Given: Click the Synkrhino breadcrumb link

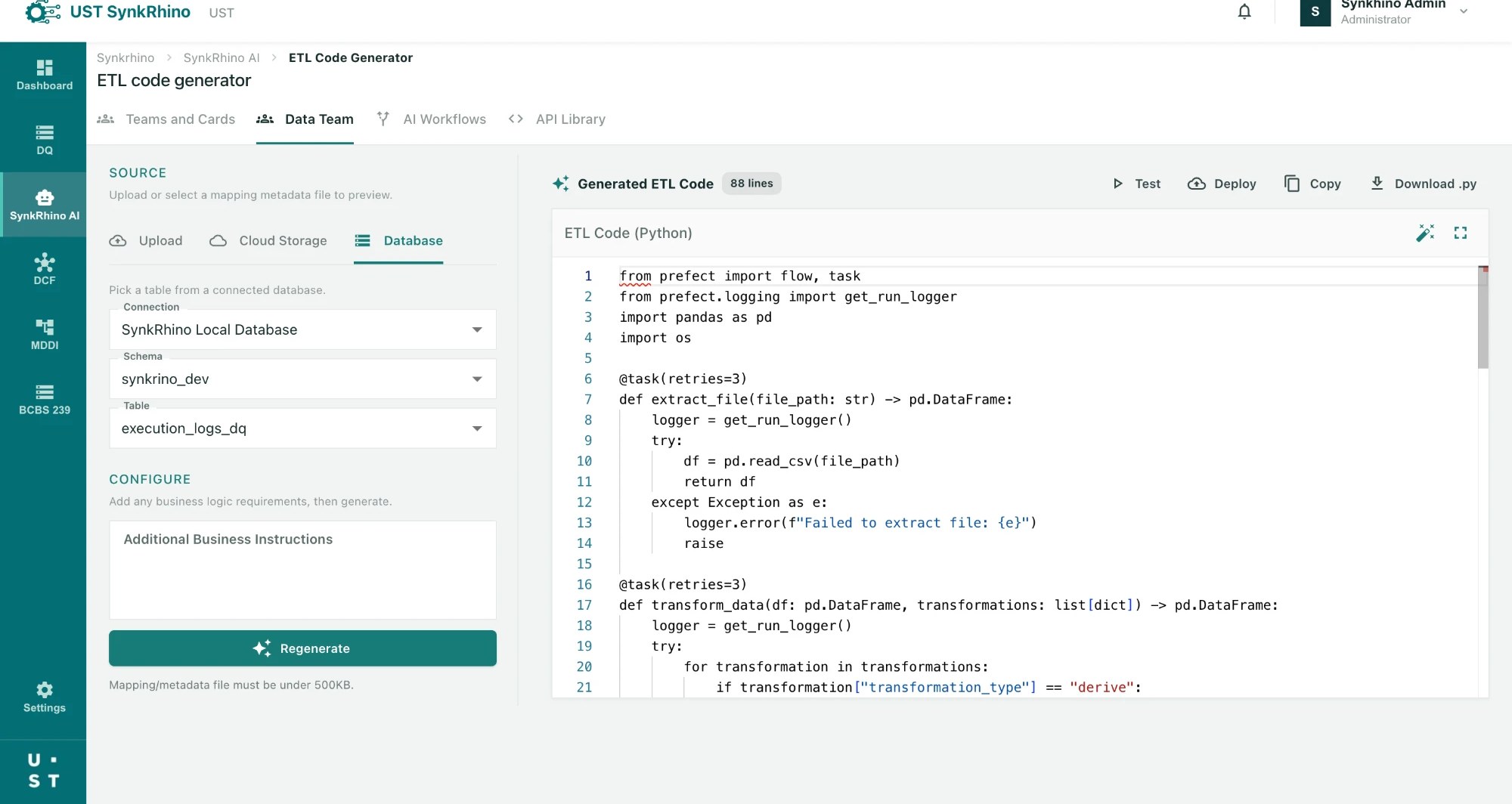Looking at the screenshot, I should coord(125,57).
